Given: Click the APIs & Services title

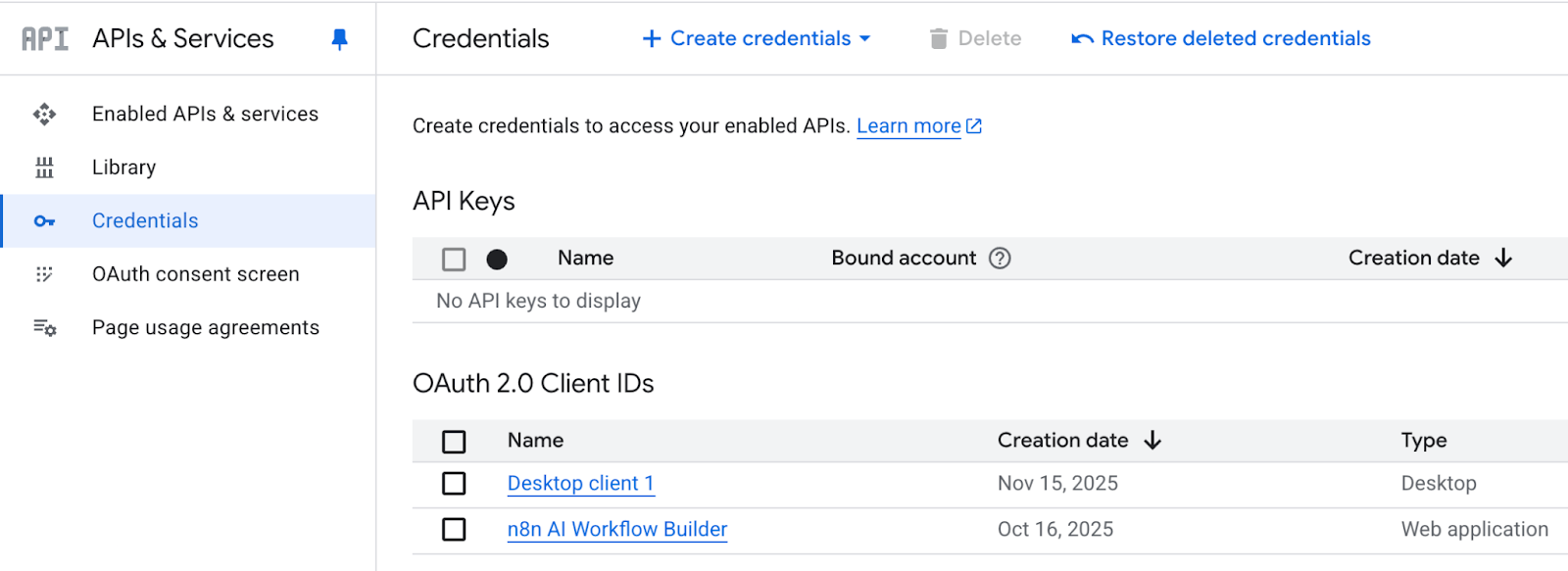Looking at the screenshot, I should pyautogui.click(x=183, y=38).
